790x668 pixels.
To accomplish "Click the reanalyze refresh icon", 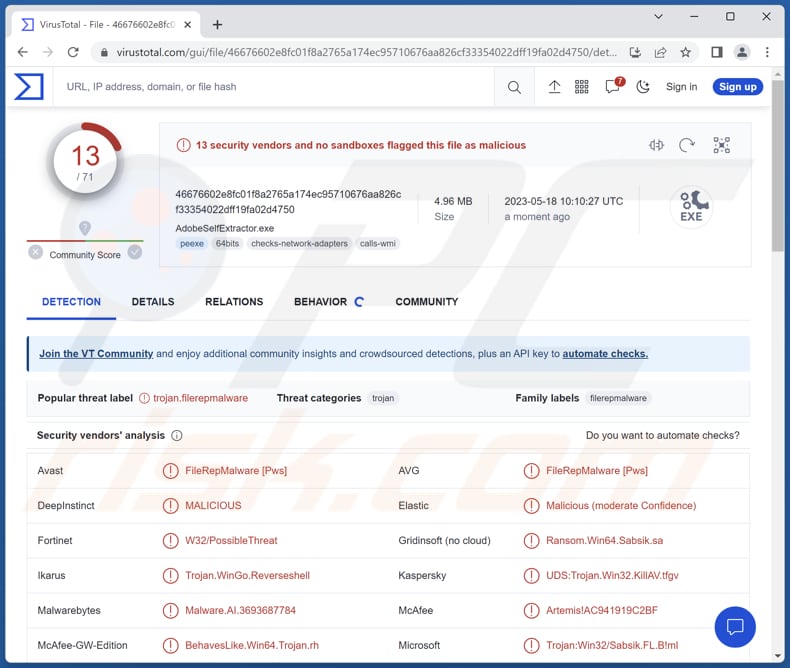I will point(686,145).
